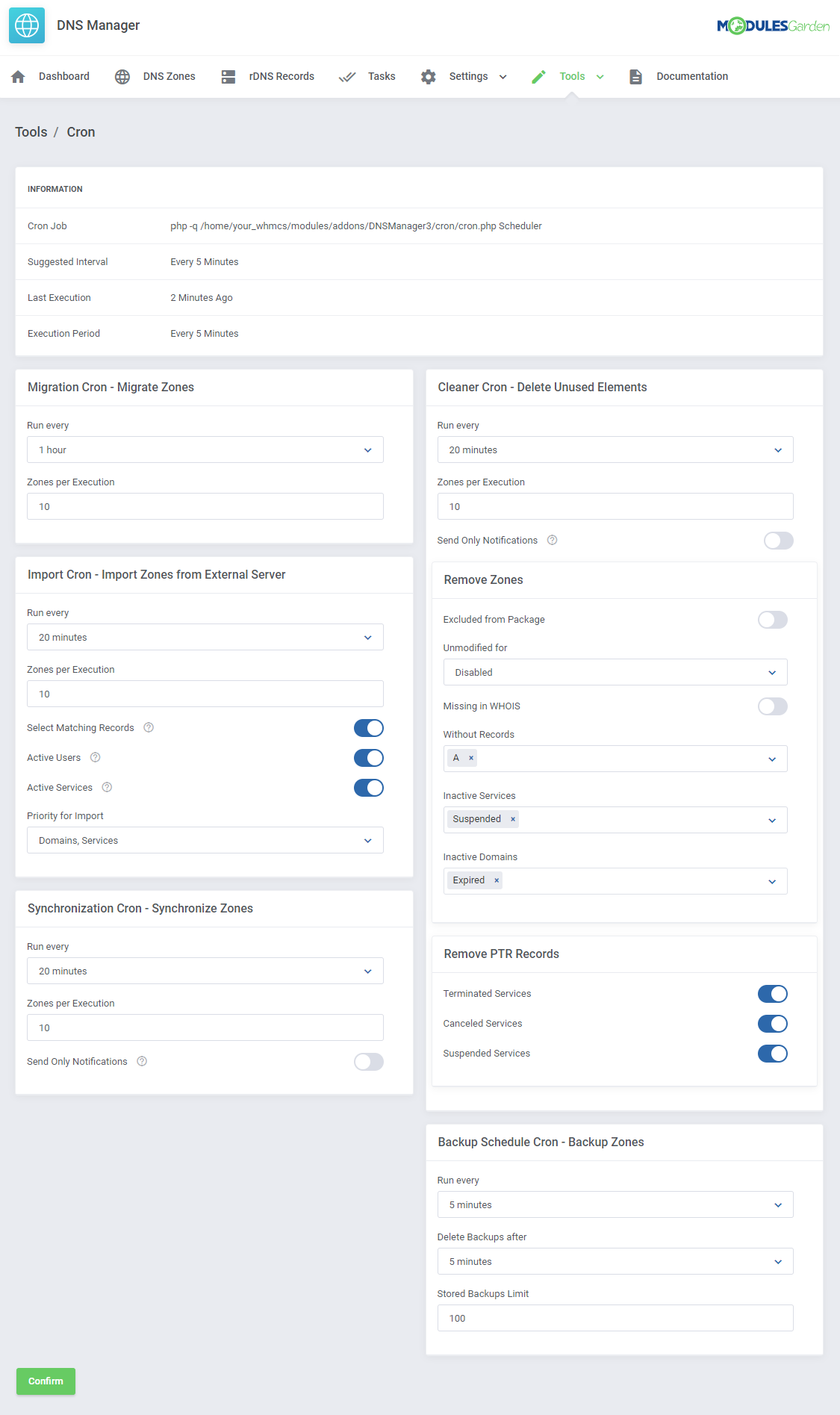Expand Inactive Domains multi-select arrow
This screenshot has height=1415, width=840.
[772, 882]
